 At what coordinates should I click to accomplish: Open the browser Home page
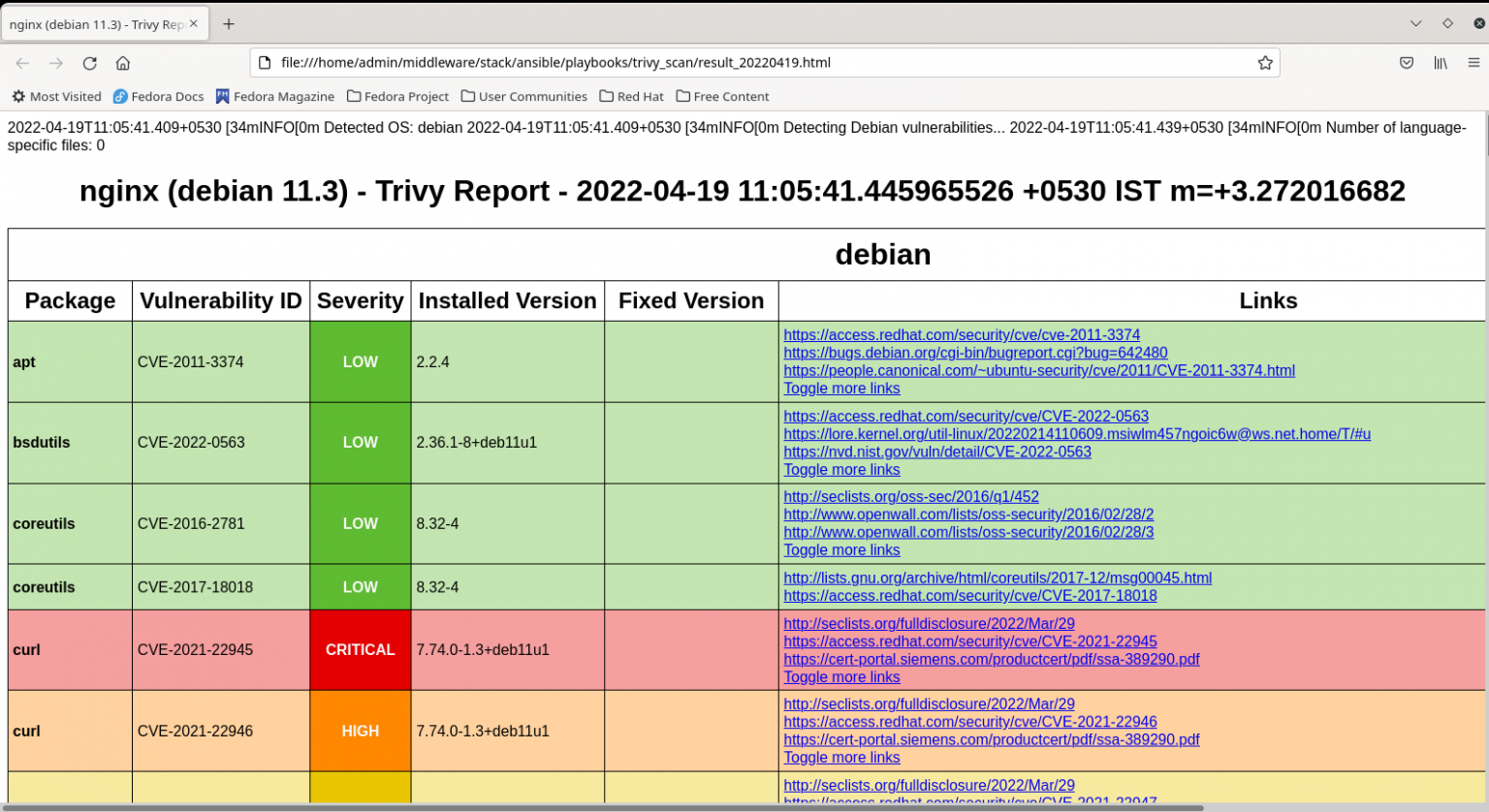123,62
